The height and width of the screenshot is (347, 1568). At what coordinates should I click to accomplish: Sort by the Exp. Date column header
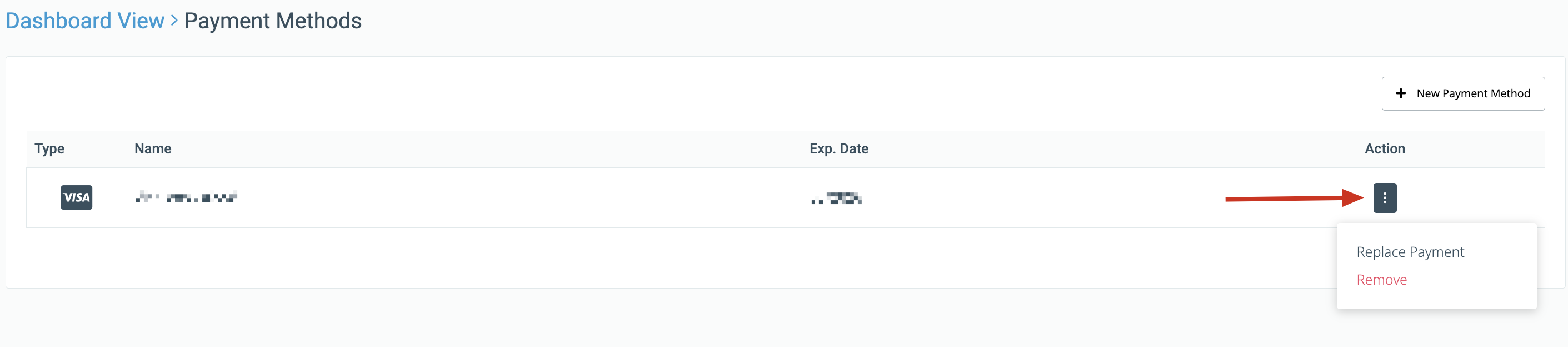839,149
